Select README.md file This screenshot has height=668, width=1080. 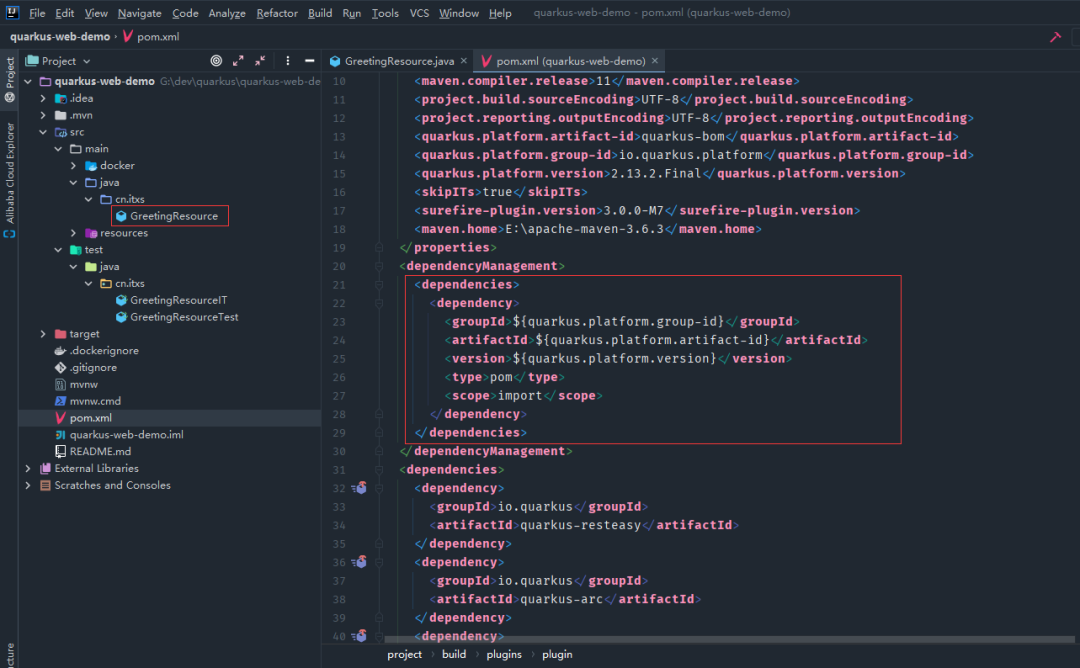click(100, 452)
